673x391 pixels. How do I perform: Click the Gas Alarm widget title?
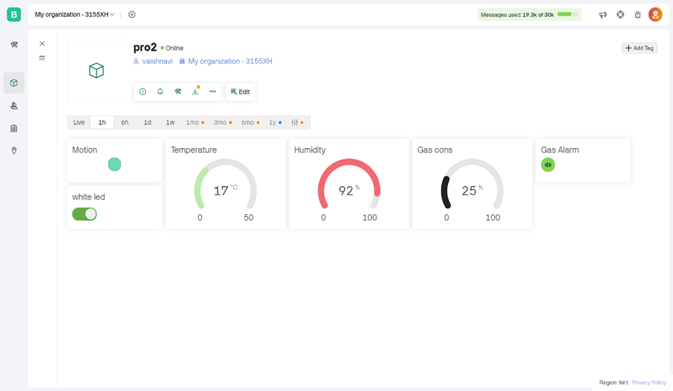tap(560, 150)
